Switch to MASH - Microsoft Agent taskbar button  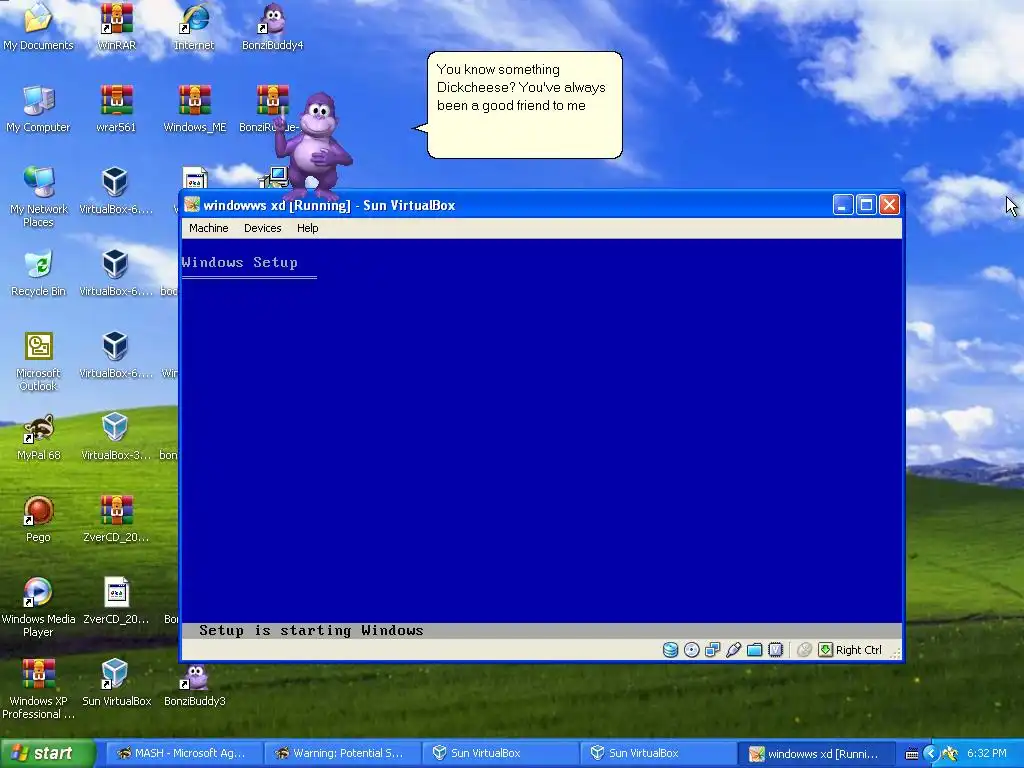coord(183,753)
